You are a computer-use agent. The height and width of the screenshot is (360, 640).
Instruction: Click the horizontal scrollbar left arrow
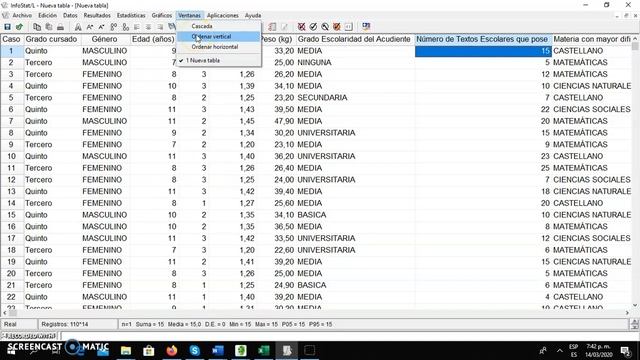click(4, 313)
